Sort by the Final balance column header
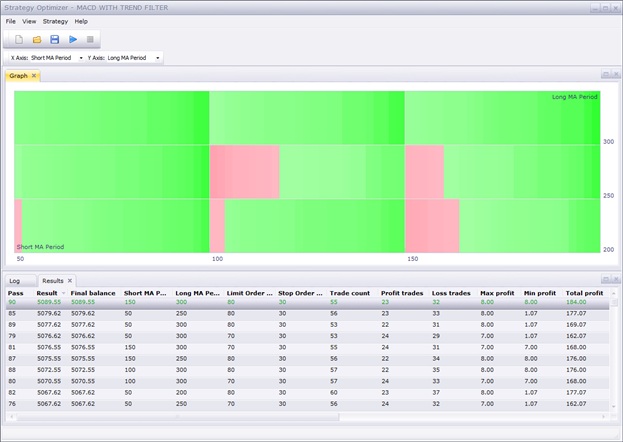 click(x=93, y=293)
